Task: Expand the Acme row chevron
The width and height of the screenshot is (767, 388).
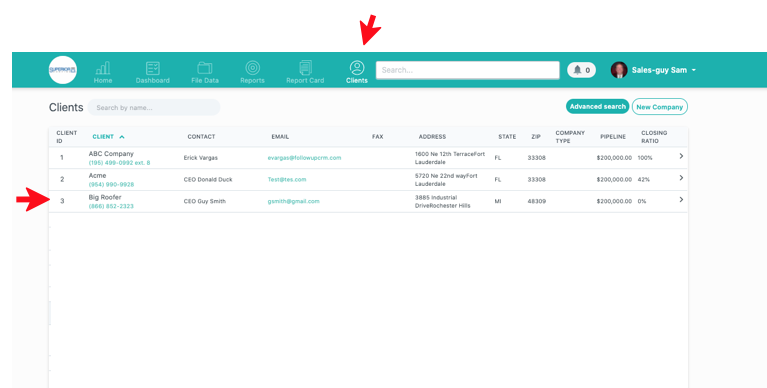Action: point(681,178)
